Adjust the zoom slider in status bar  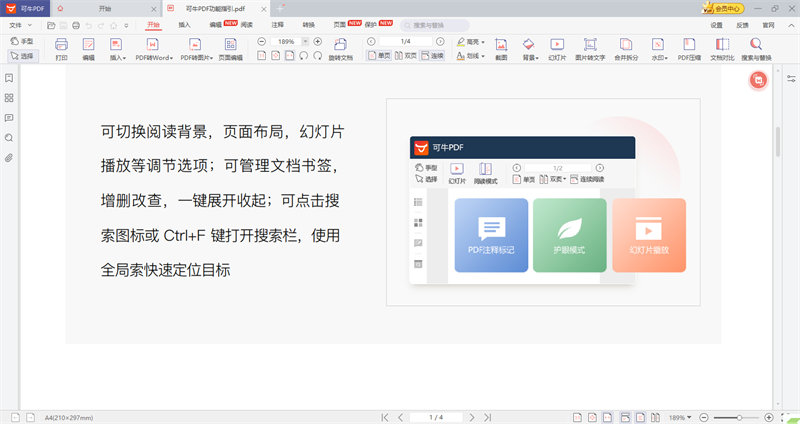point(739,417)
